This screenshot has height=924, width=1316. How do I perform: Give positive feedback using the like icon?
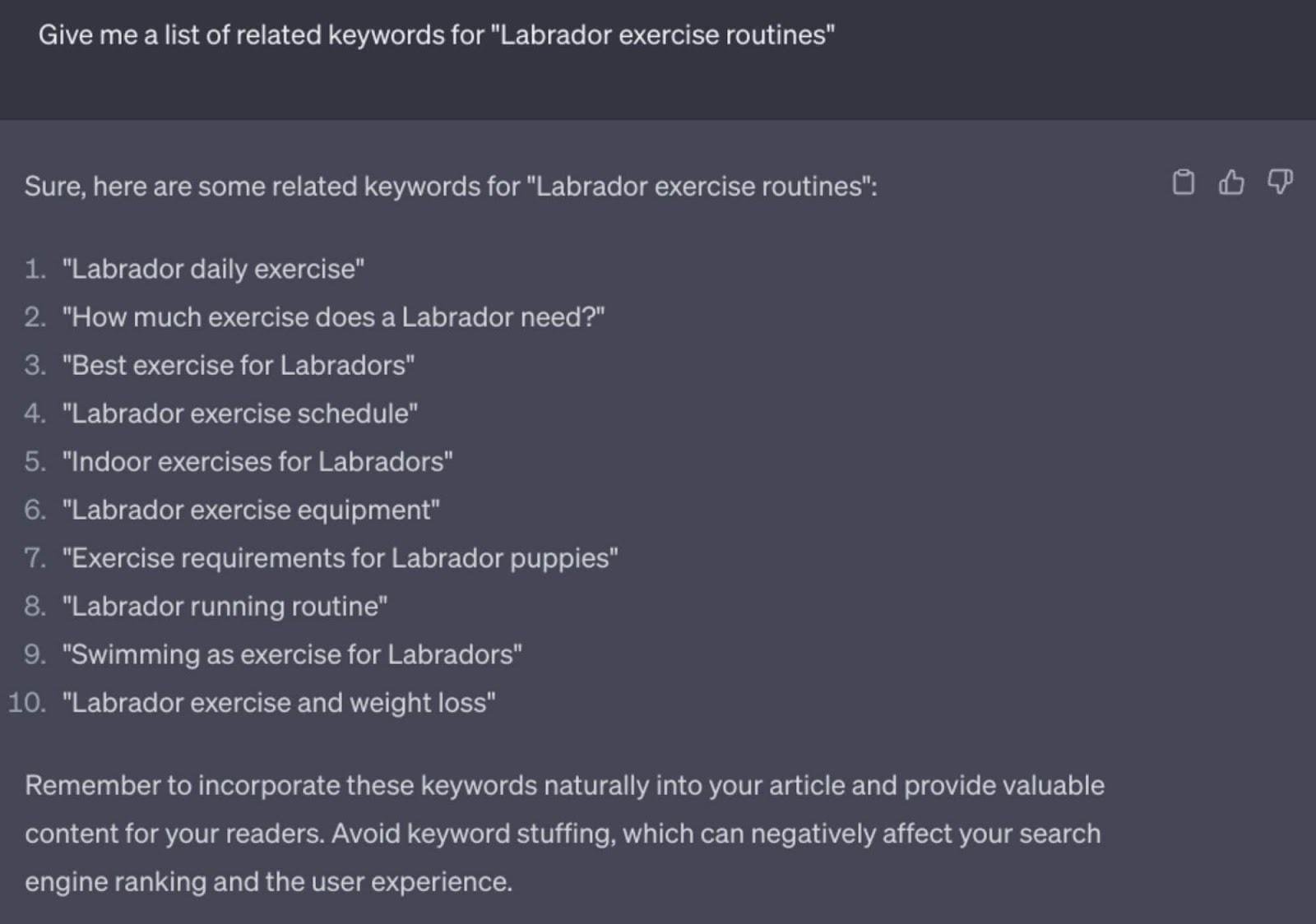[x=1232, y=183]
